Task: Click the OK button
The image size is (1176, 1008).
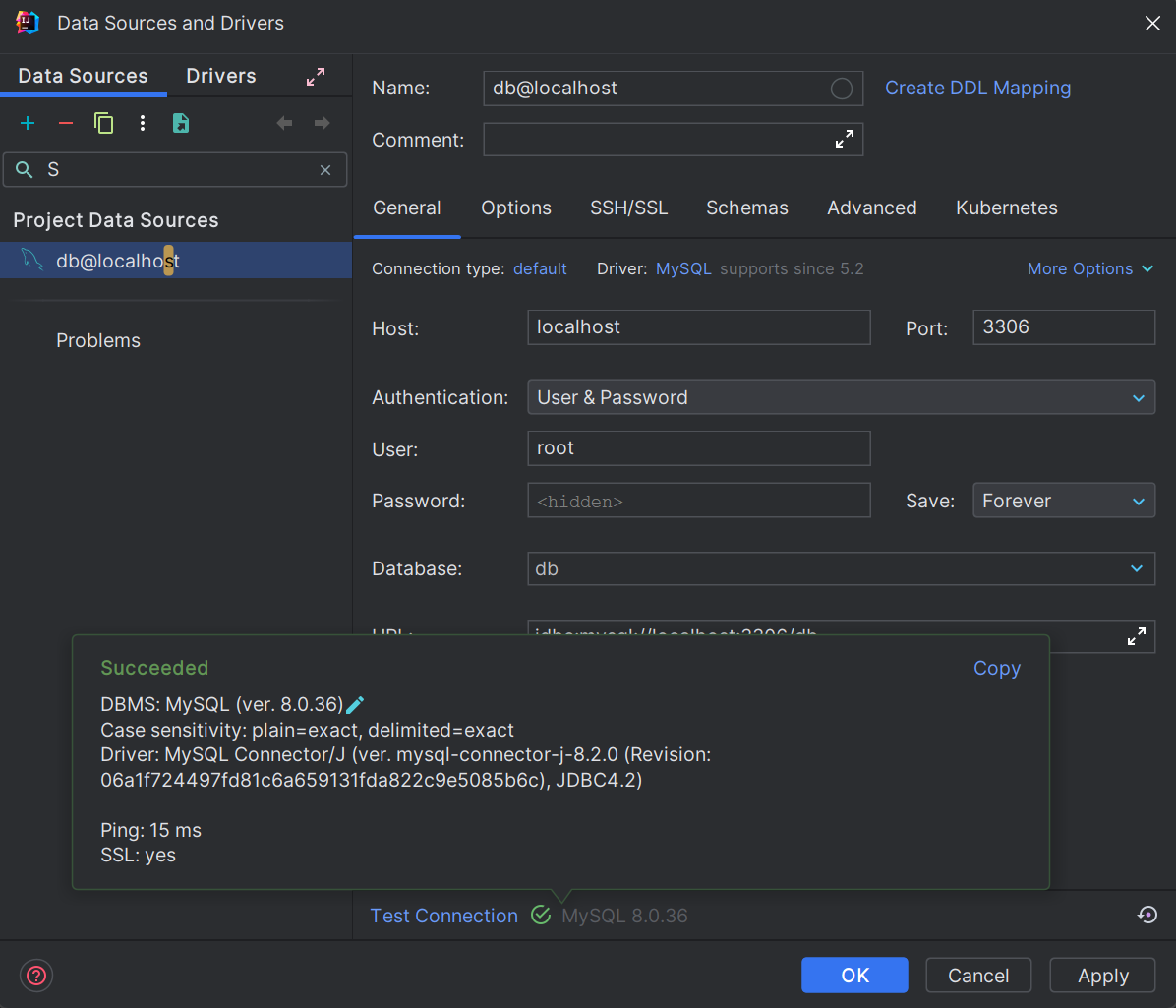Action: pyautogui.click(x=854, y=975)
